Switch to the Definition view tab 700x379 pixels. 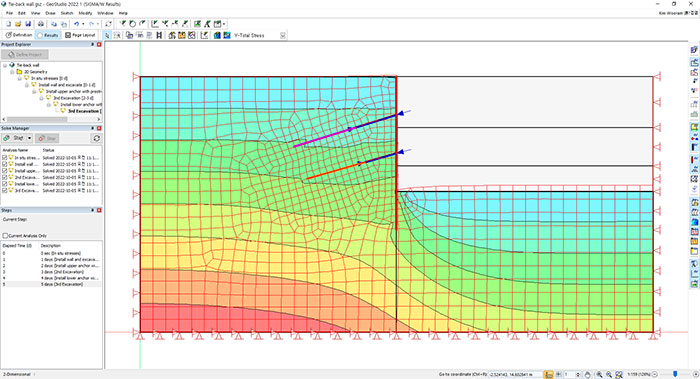click(19, 35)
